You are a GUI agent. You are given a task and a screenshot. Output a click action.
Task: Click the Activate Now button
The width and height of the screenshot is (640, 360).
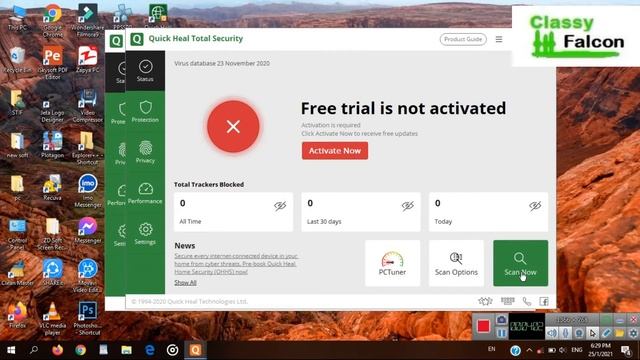(x=335, y=151)
